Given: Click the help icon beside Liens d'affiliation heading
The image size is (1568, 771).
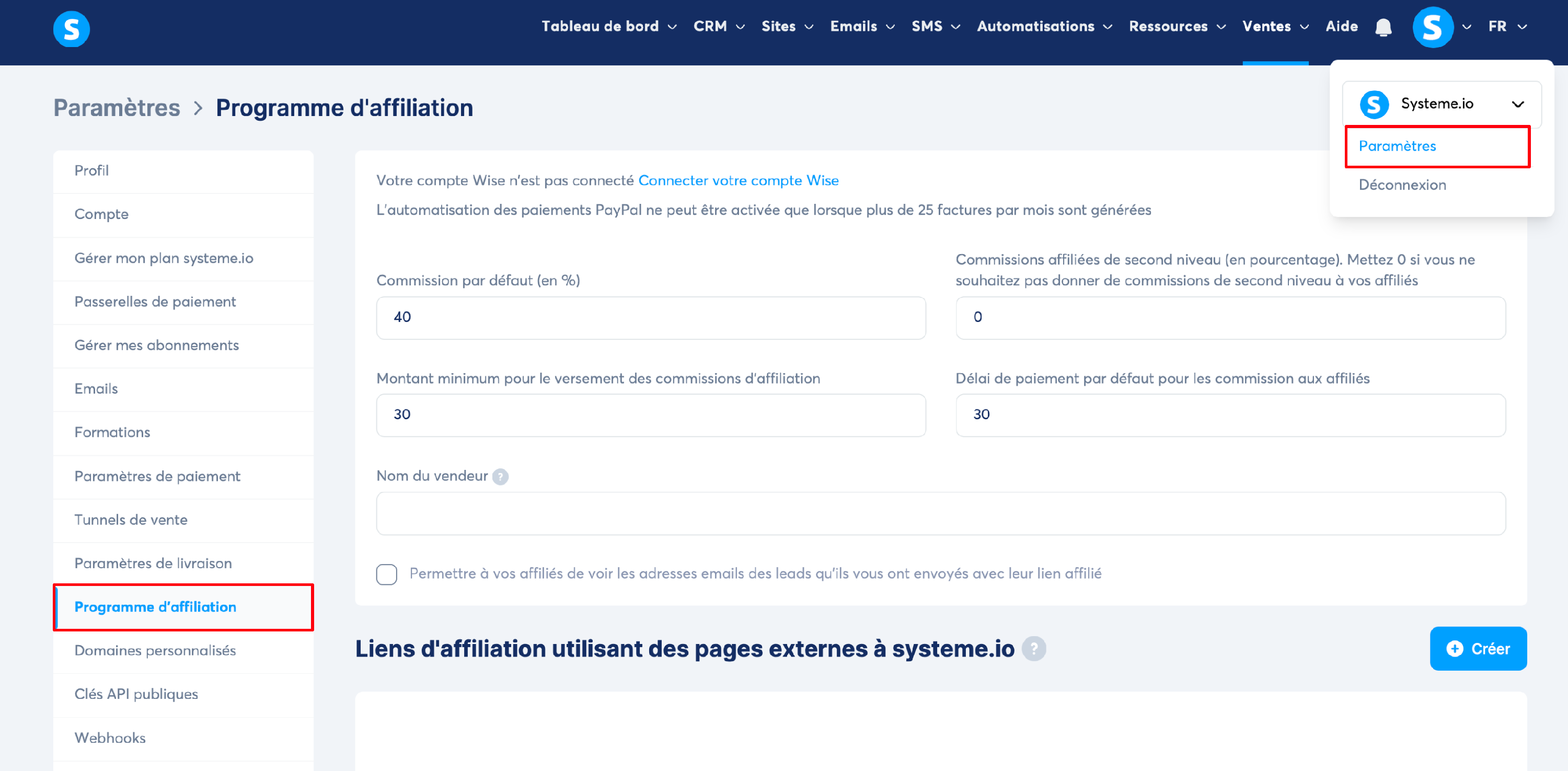Looking at the screenshot, I should click(1033, 649).
